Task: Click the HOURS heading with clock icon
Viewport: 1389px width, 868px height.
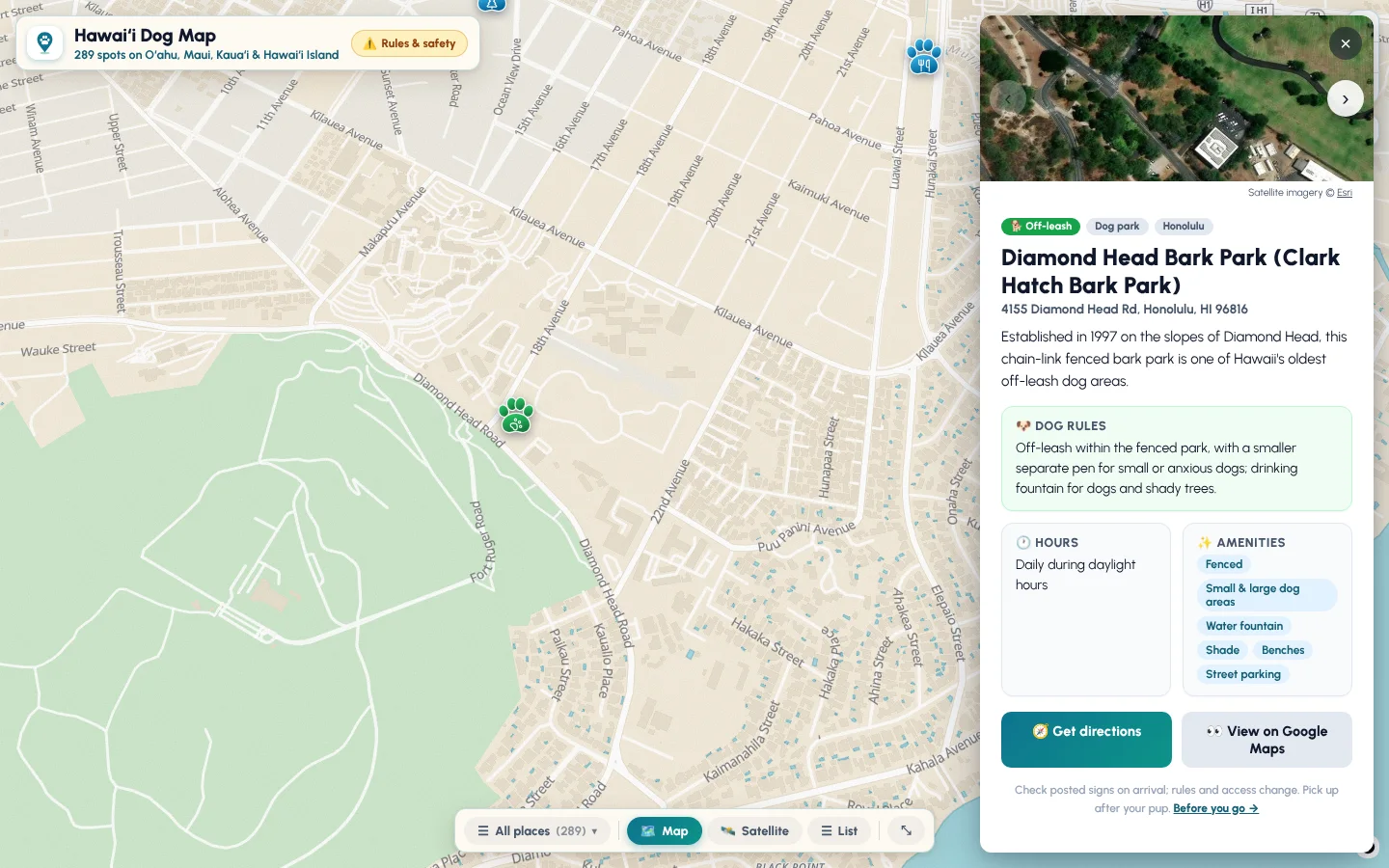Action: click(x=1048, y=543)
